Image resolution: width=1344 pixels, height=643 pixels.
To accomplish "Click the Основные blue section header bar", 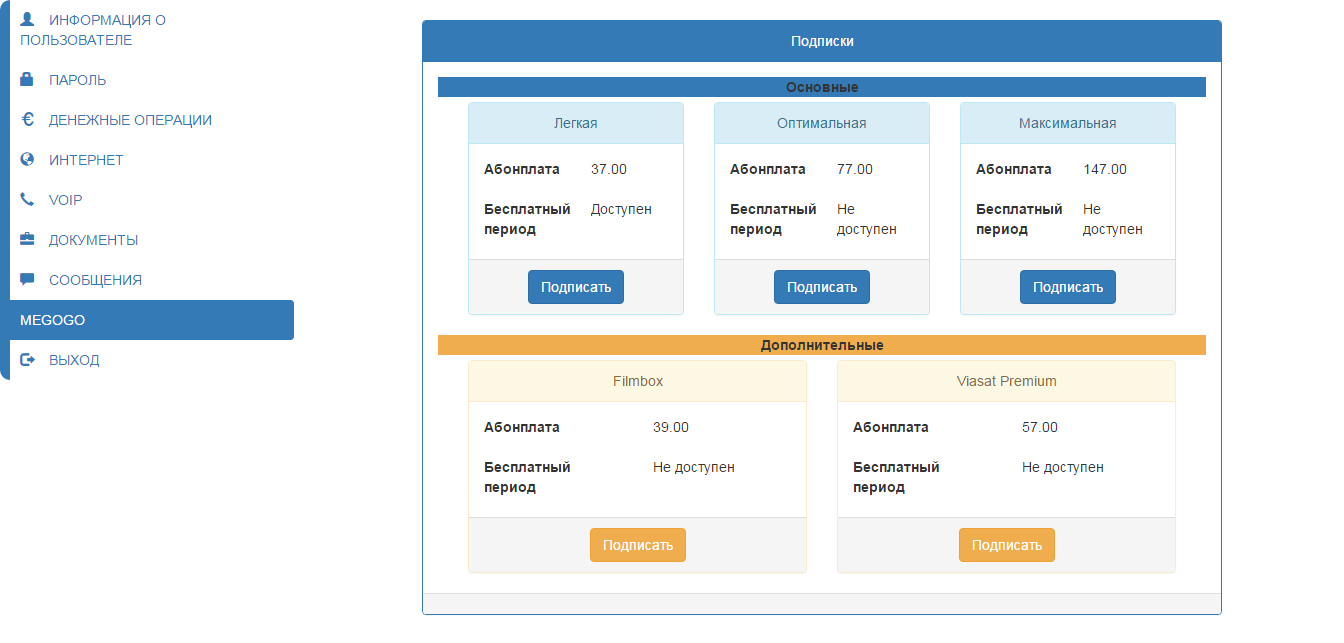I will 822,87.
